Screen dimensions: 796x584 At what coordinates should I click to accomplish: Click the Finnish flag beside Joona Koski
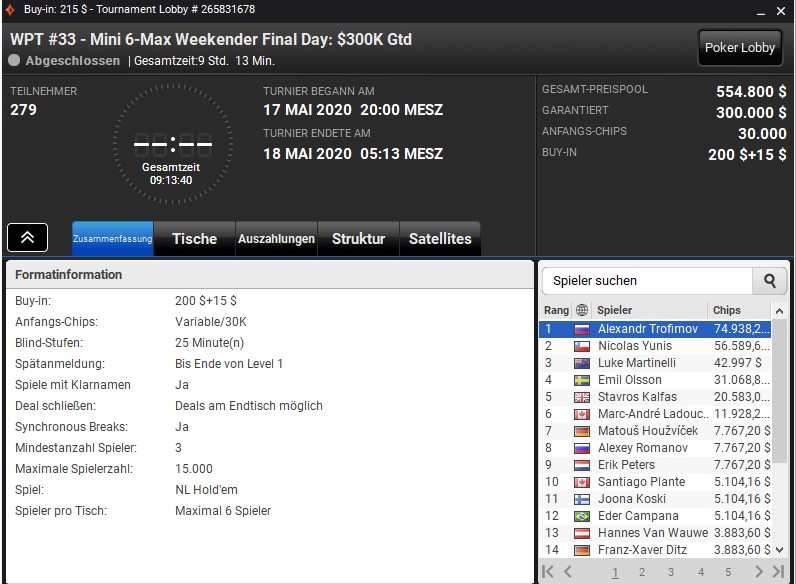(582, 500)
